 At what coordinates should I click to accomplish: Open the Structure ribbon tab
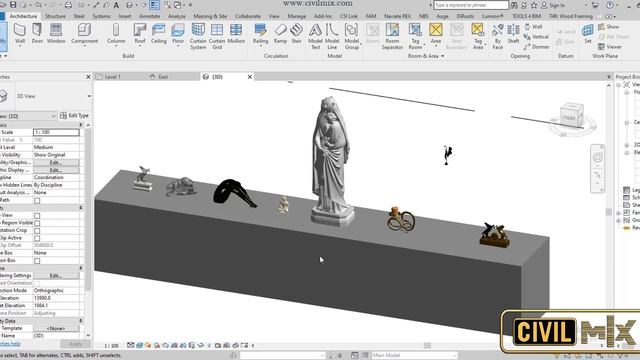pyautogui.click(x=55, y=16)
